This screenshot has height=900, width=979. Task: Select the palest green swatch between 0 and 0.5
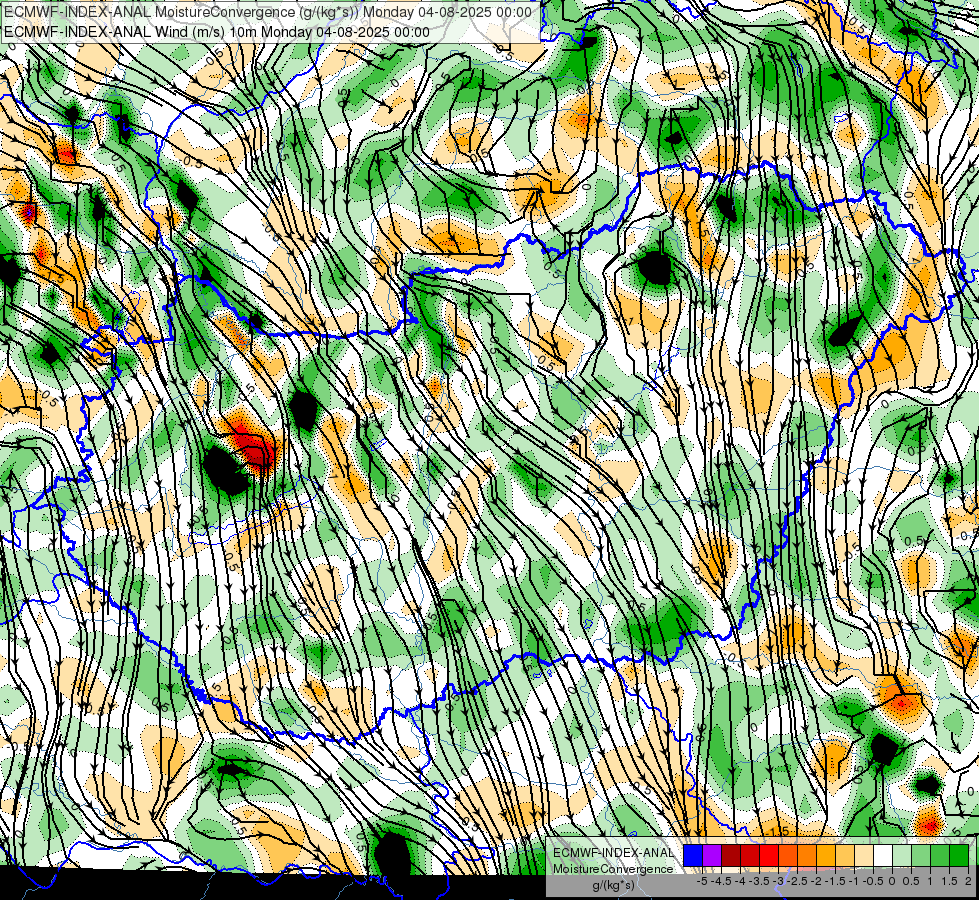coord(902,856)
